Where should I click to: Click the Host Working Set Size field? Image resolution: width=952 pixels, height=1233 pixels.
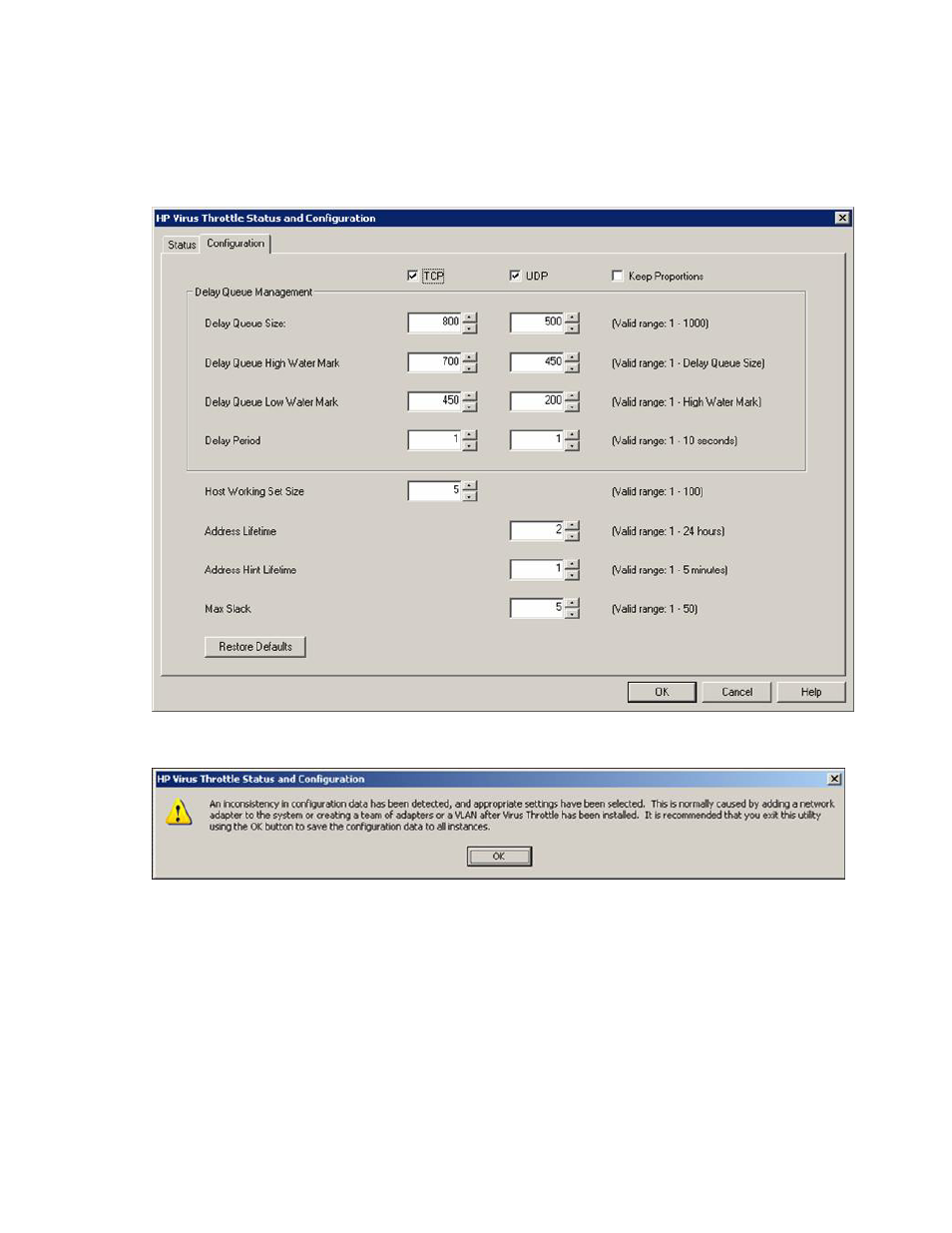coord(434,491)
